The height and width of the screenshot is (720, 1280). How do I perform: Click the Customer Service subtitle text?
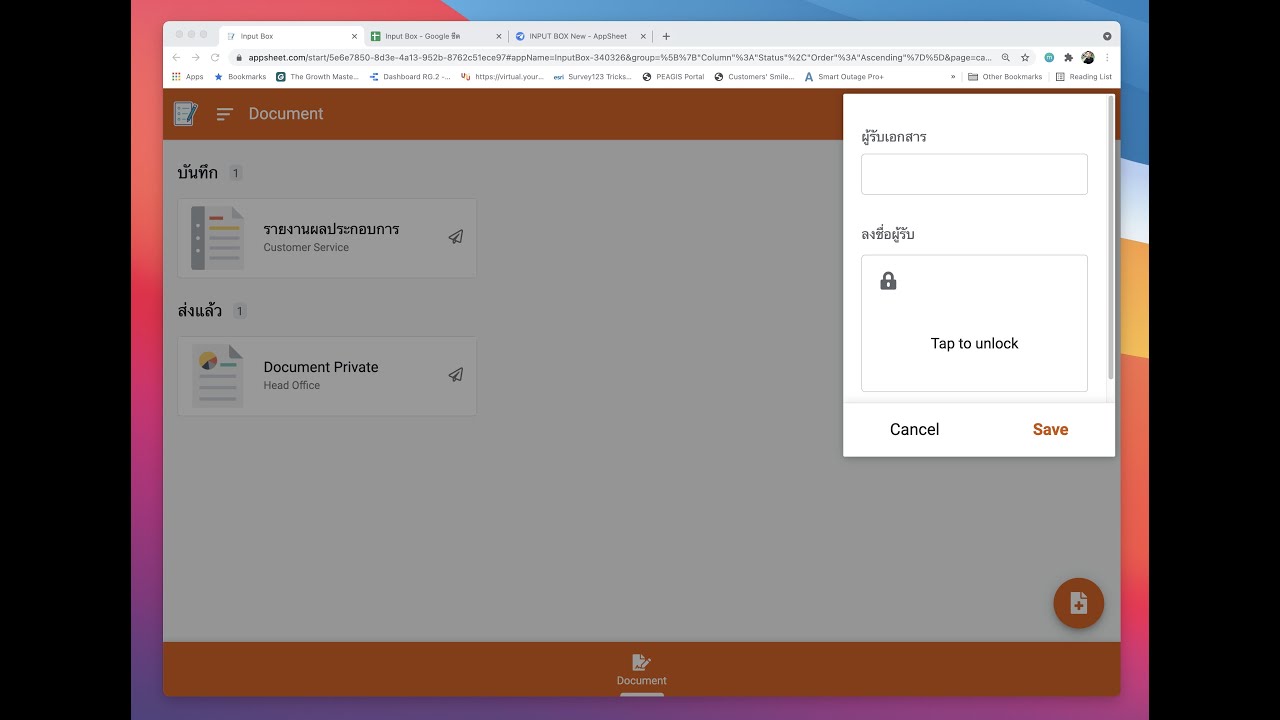(x=306, y=248)
